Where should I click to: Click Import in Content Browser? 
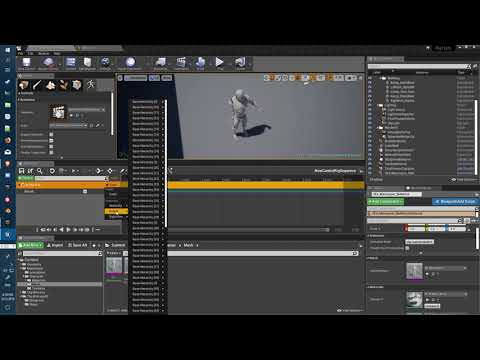55,245
